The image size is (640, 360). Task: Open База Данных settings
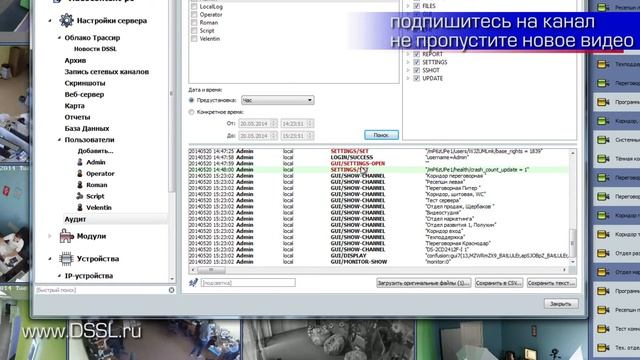87,129
